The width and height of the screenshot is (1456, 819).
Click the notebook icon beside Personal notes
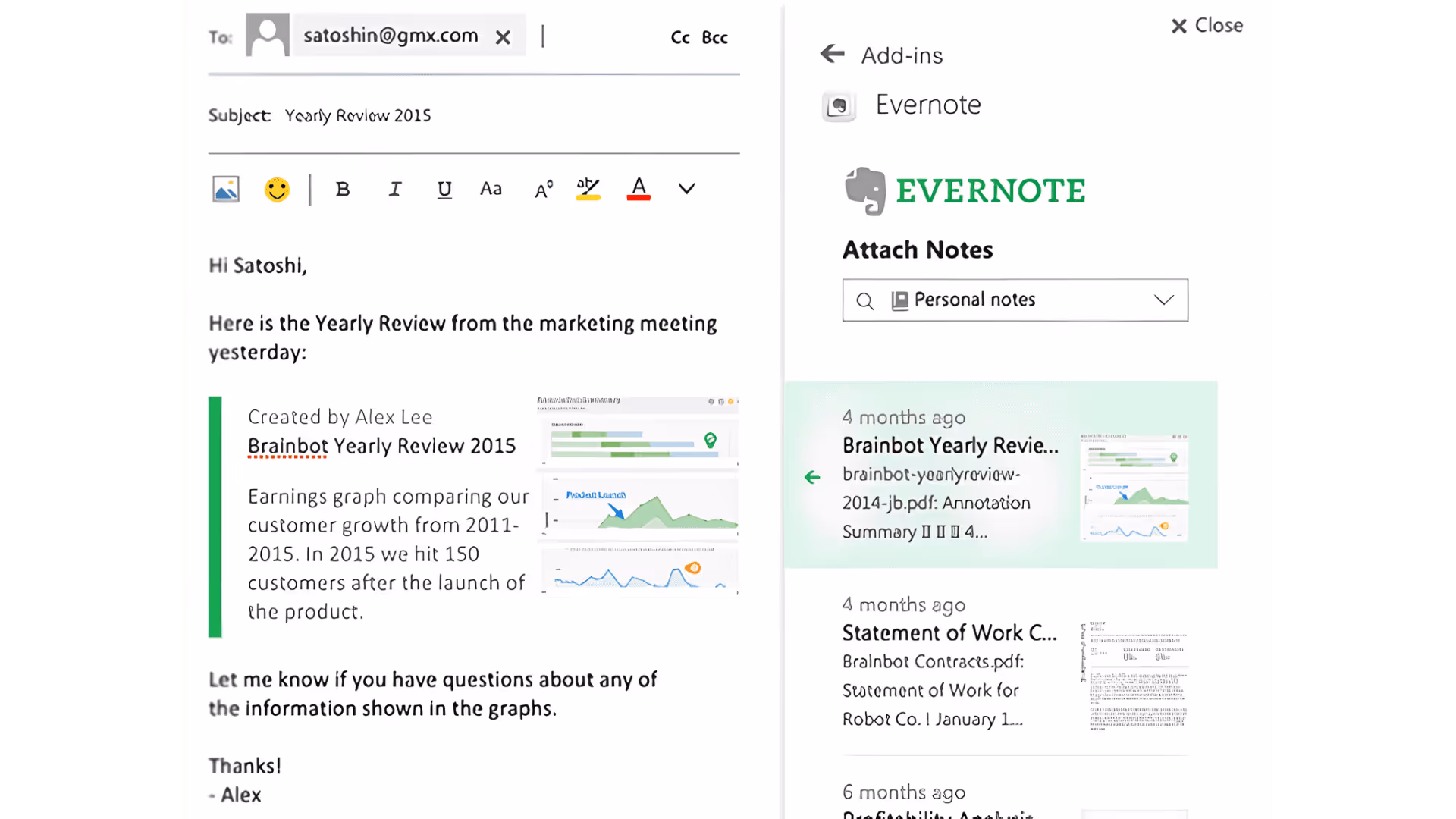tap(899, 301)
